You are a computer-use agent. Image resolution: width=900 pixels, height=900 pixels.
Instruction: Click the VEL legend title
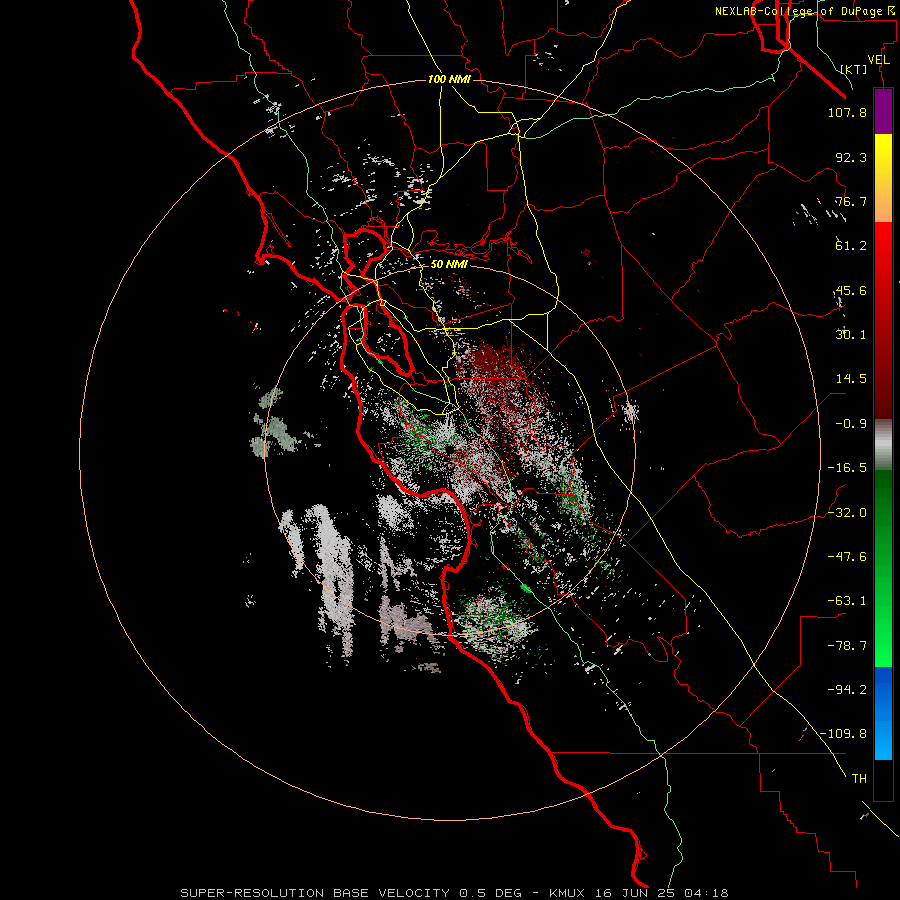pyautogui.click(x=878, y=60)
